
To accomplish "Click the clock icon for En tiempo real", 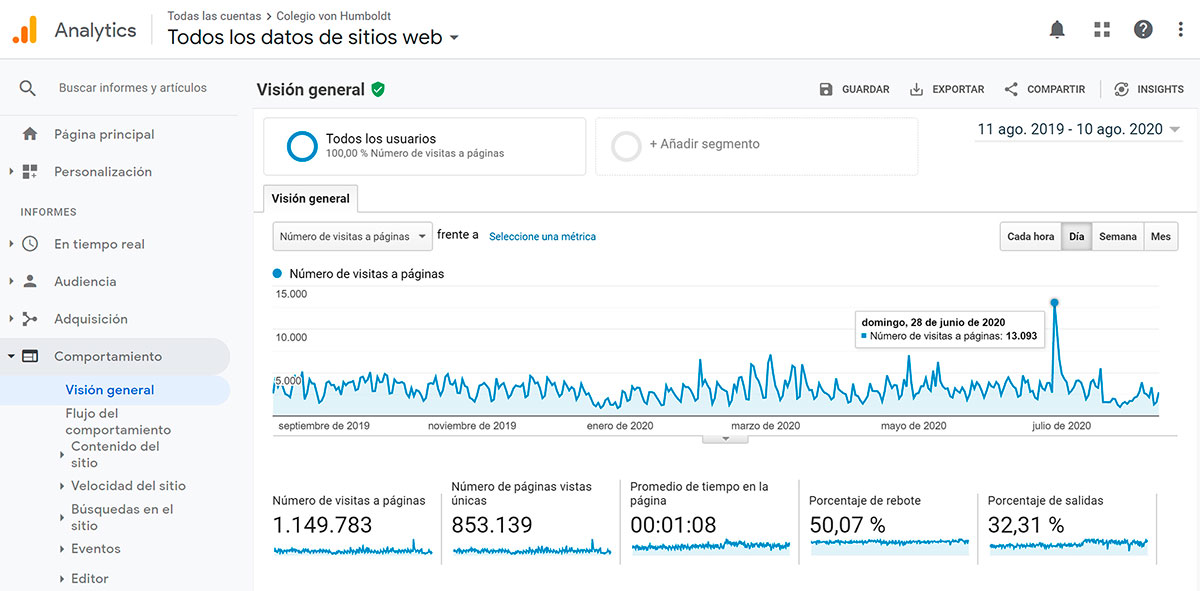I will 30,244.
